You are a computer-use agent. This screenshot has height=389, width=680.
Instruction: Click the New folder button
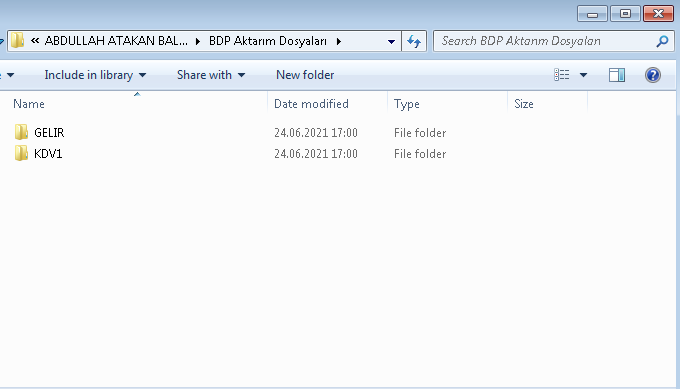(305, 75)
